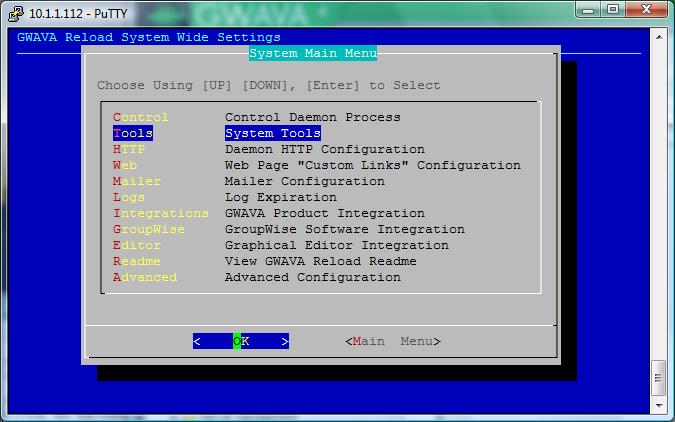Select the Mailer menu entry
Image resolution: width=675 pixels, height=422 pixels.
click(x=136, y=181)
